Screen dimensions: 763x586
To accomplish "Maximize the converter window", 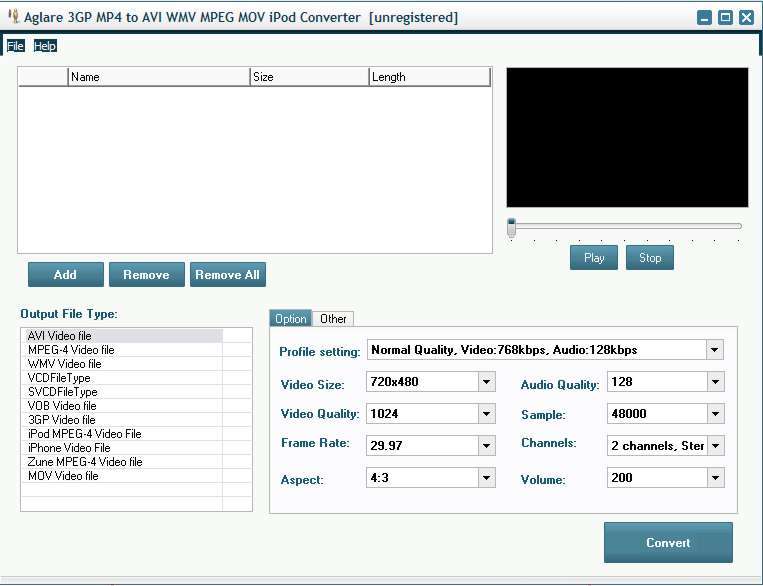I will (x=726, y=17).
